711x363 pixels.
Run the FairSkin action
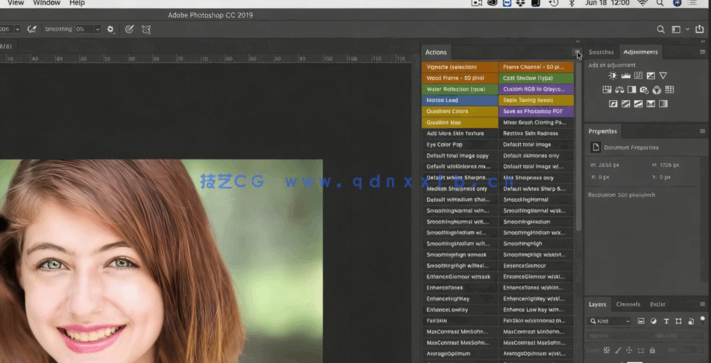[x=460, y=321]
